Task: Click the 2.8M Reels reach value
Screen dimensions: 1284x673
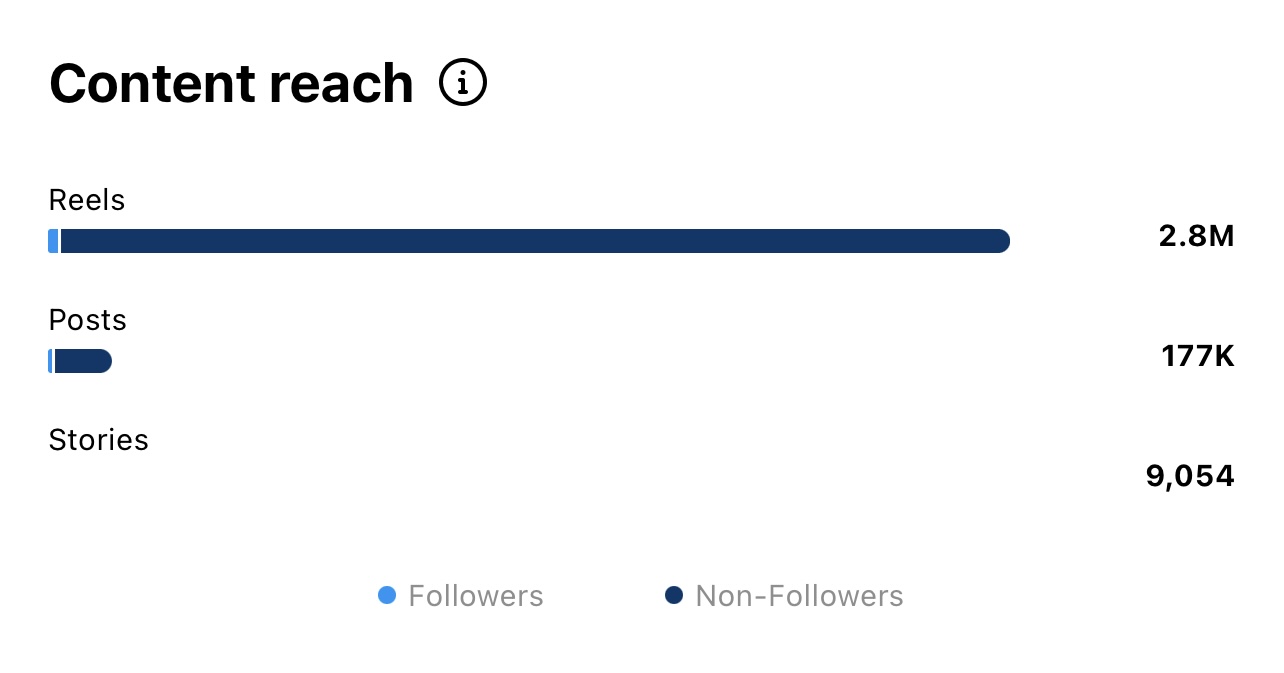Action: 1196,236
